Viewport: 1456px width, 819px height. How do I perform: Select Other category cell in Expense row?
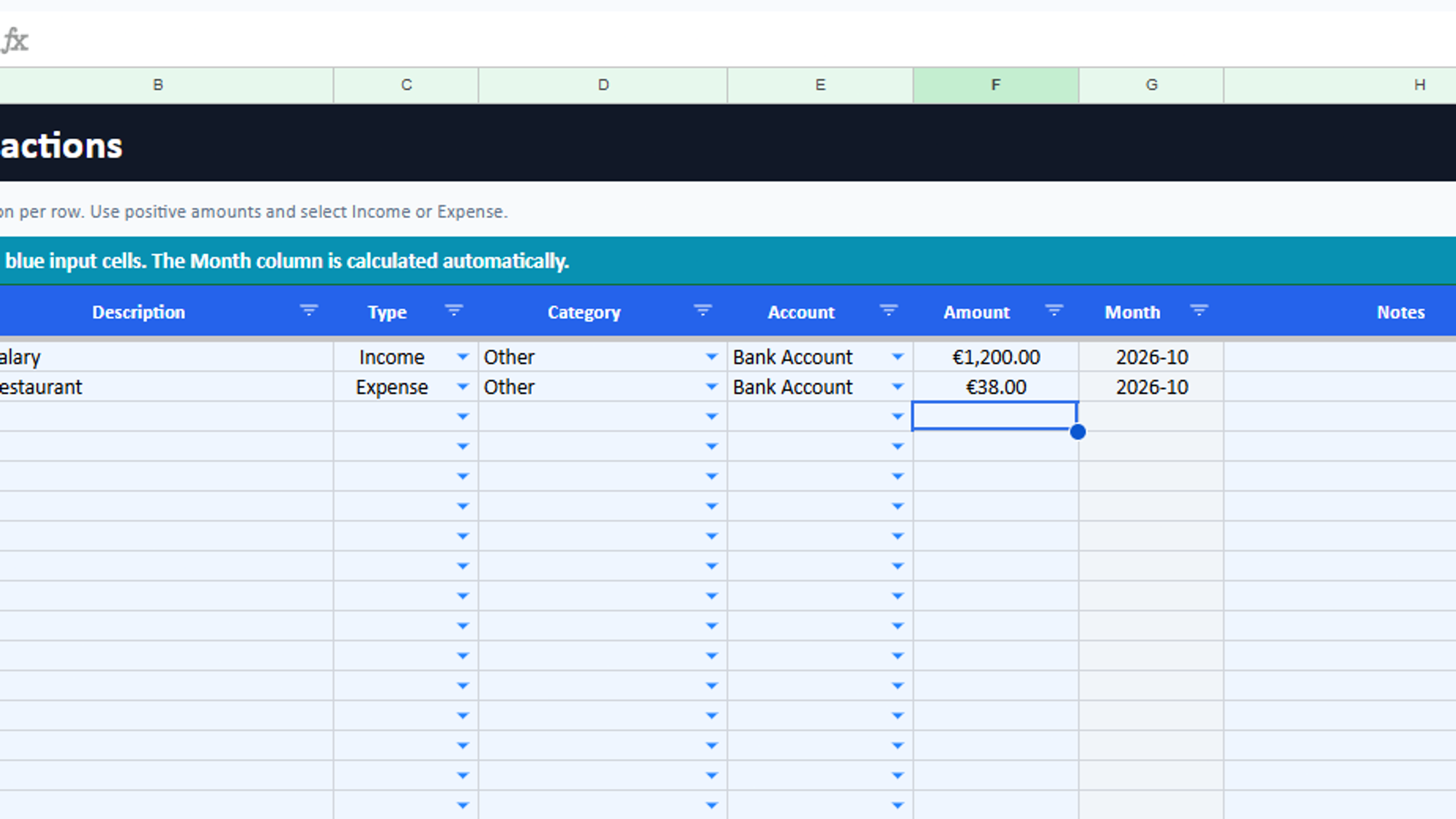(603, 387)
